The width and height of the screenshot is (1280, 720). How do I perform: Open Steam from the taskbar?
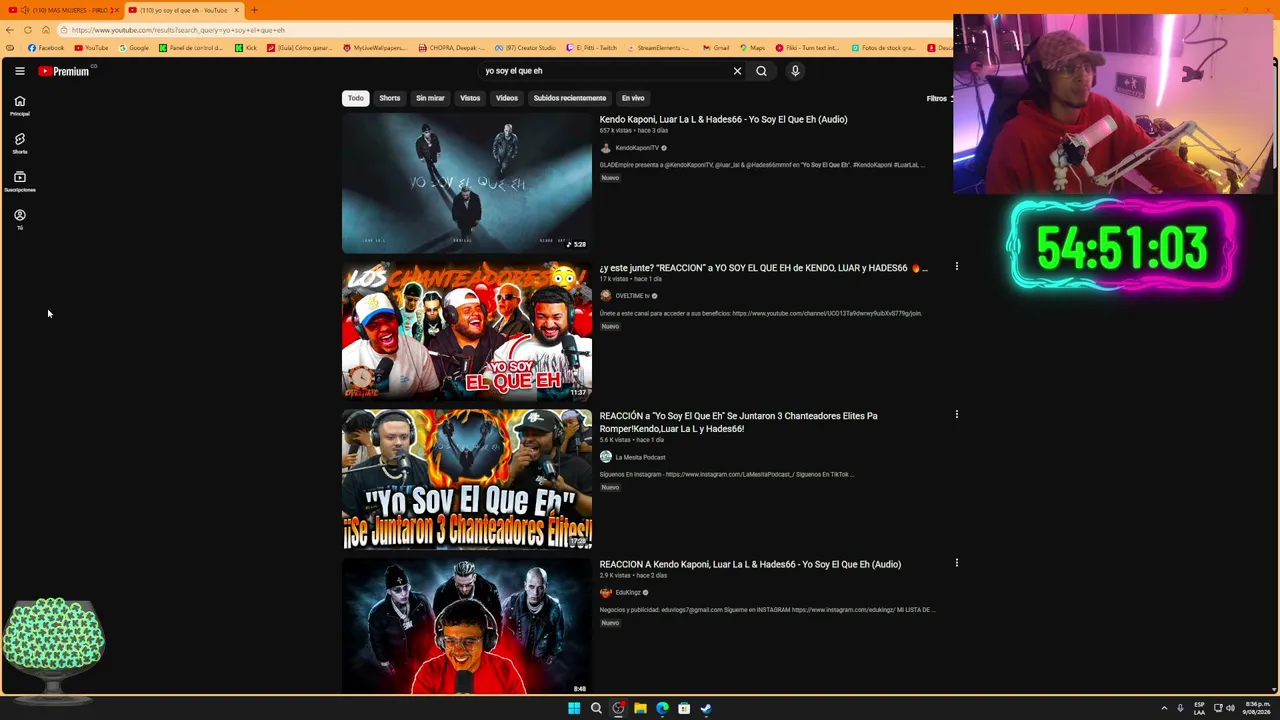click(706, 708)
